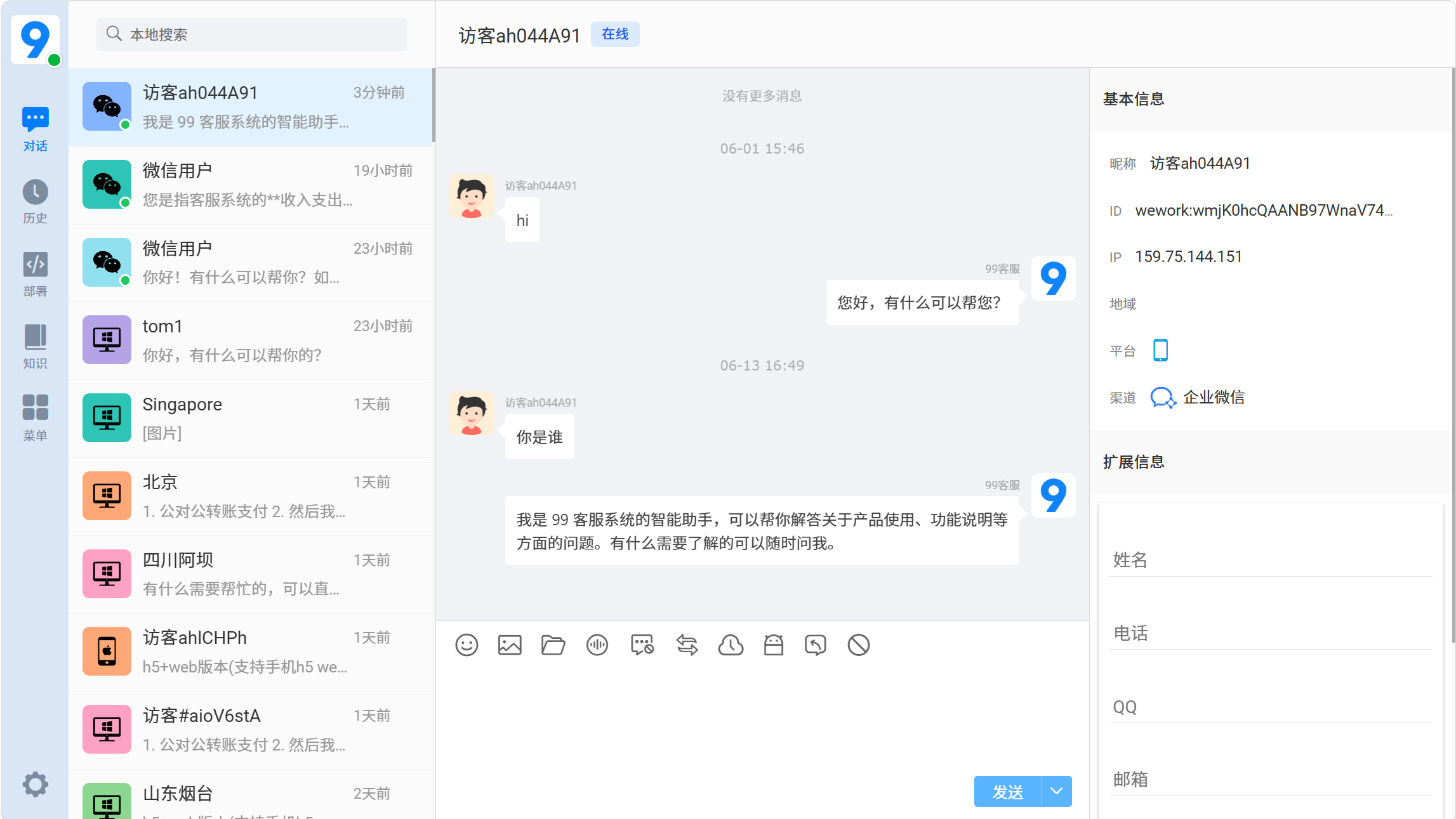
Task: Open the emoji picker in message toolbar
Action: point(467,645)
